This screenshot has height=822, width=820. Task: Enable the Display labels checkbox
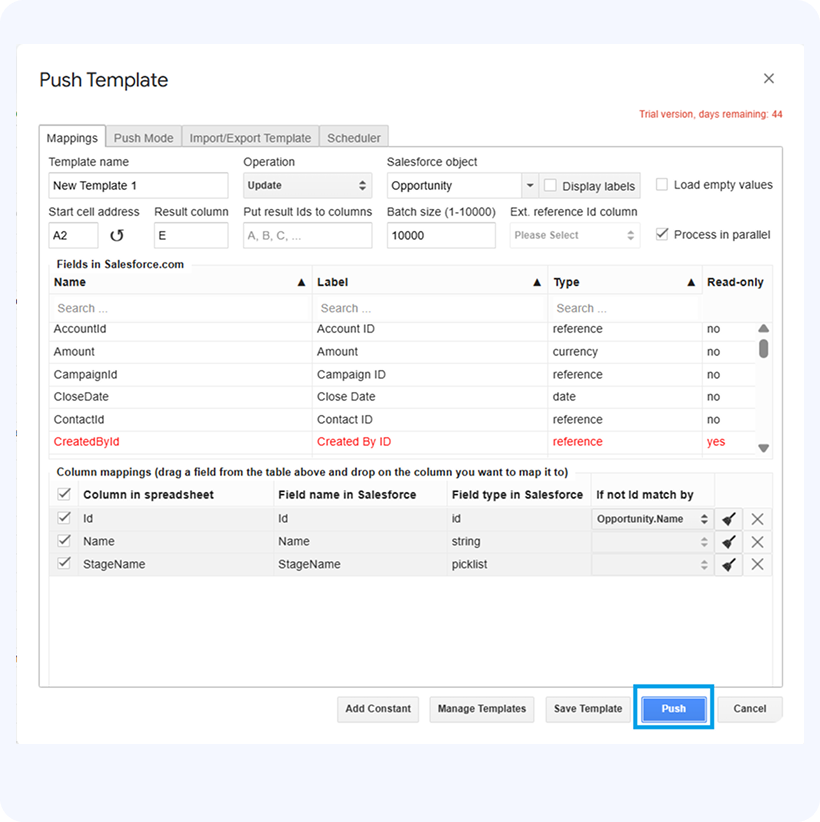[x=550, y=186]
